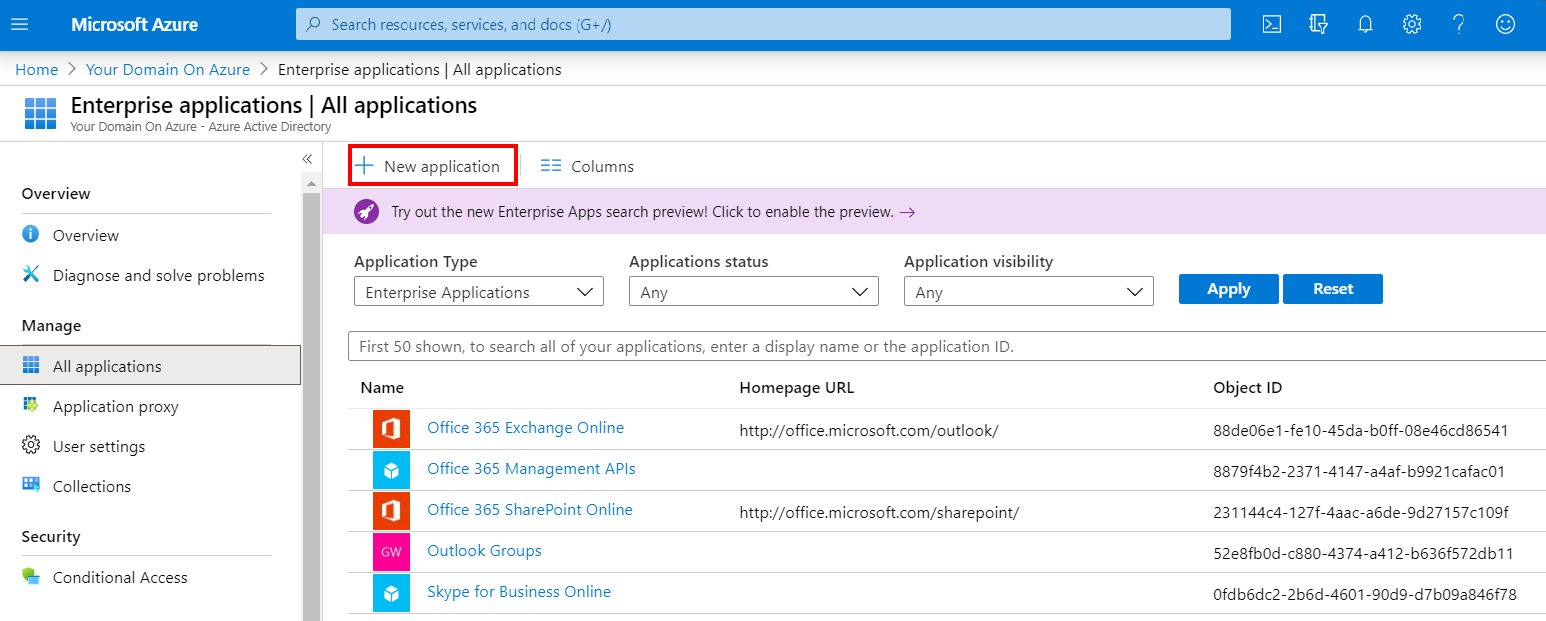Click the New application button
Image resolution: width=1546 pixels, height=621 pixels.
[x=432, y=165]
